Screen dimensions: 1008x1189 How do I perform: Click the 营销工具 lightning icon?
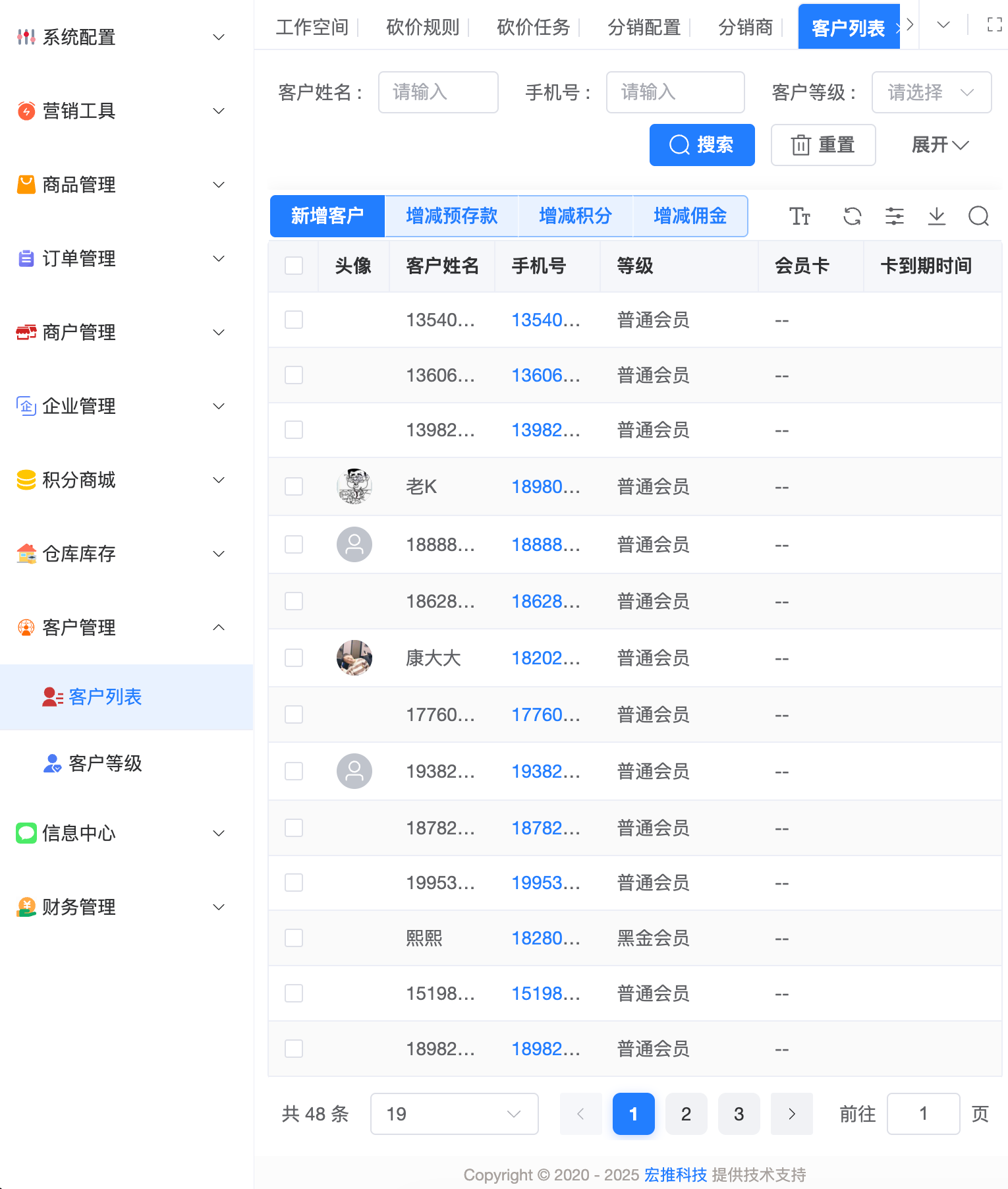coord(26,111)
